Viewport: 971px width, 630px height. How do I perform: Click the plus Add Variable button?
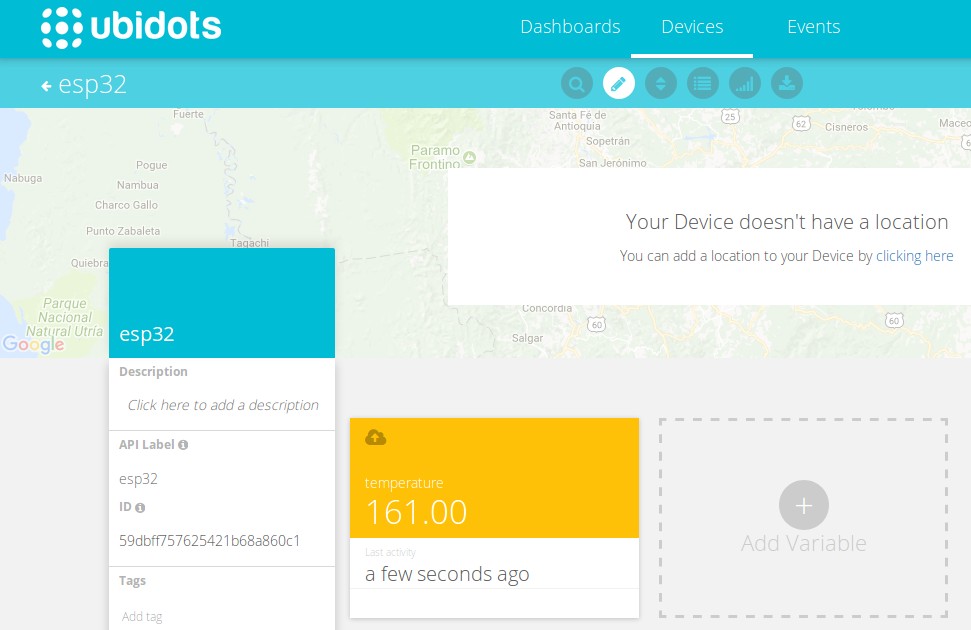[804, 505]
